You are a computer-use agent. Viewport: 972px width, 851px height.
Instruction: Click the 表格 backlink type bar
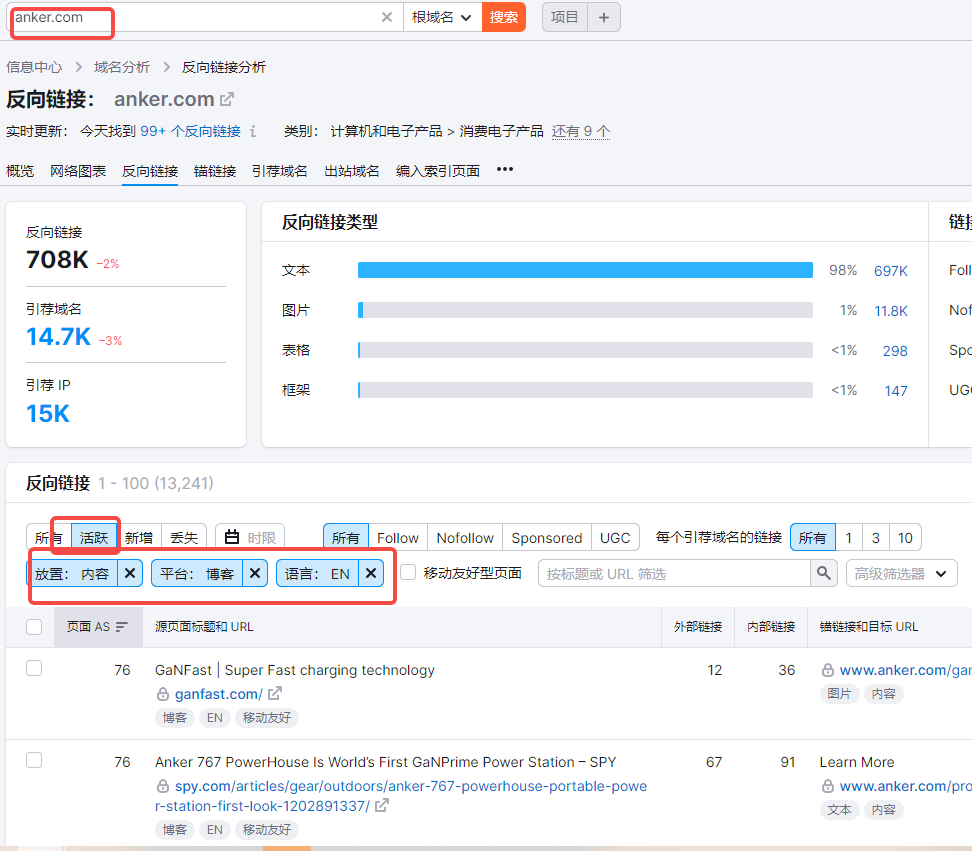[x=585, y=350]
